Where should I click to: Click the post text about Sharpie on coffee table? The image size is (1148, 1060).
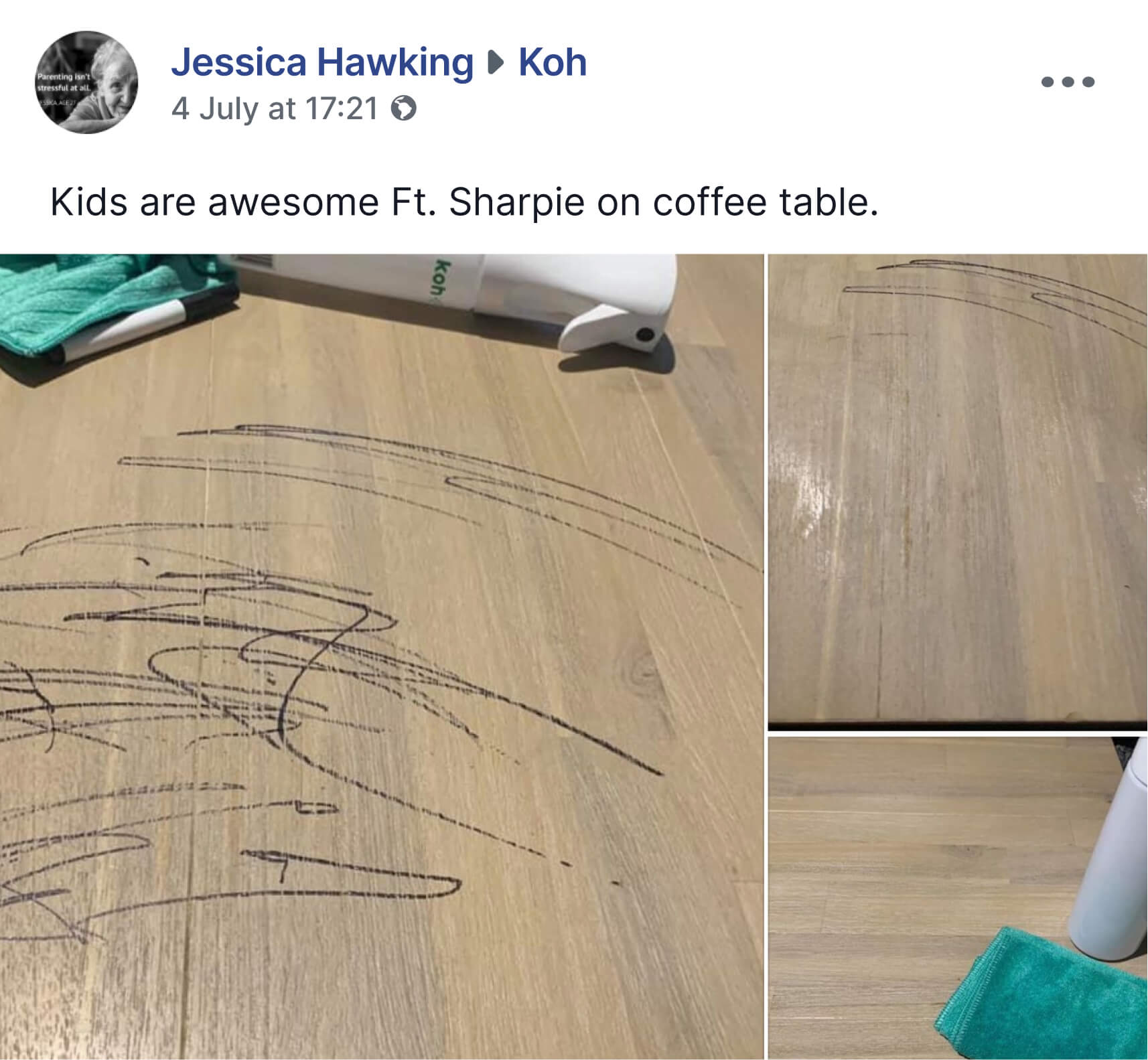point(464,202)
